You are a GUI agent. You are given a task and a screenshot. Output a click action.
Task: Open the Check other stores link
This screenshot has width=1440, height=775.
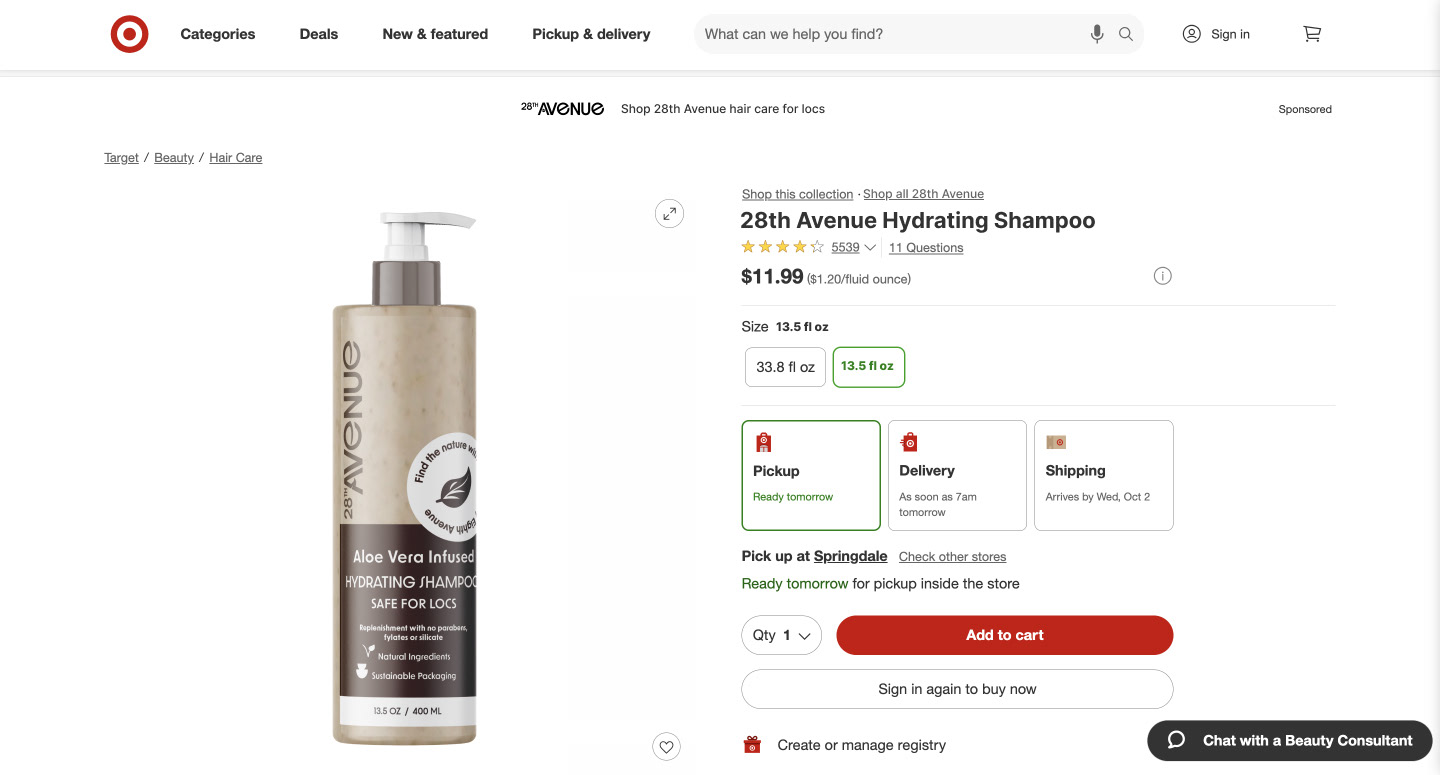click(952, 557)
